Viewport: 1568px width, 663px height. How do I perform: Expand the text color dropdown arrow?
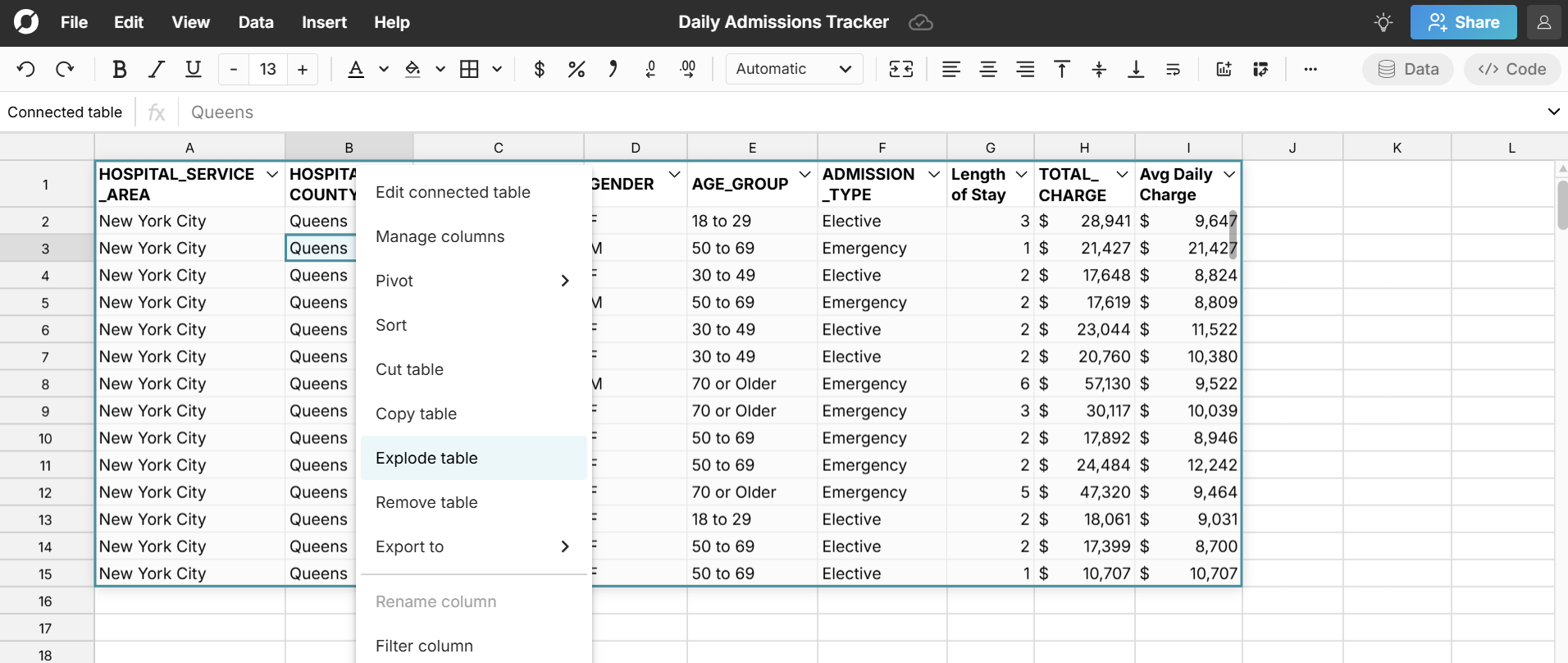tap(384, 69)
